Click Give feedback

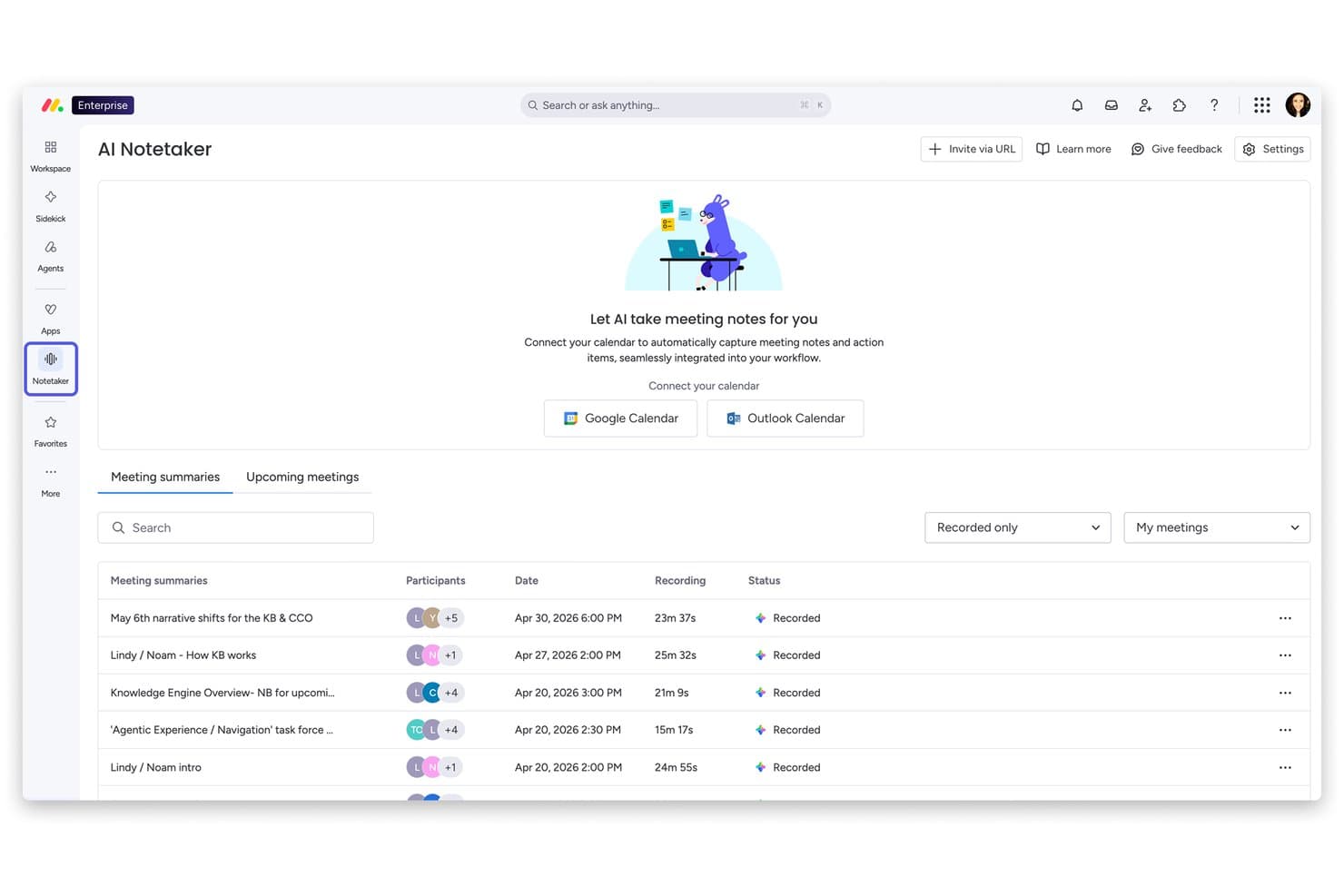pos(1176,149)
